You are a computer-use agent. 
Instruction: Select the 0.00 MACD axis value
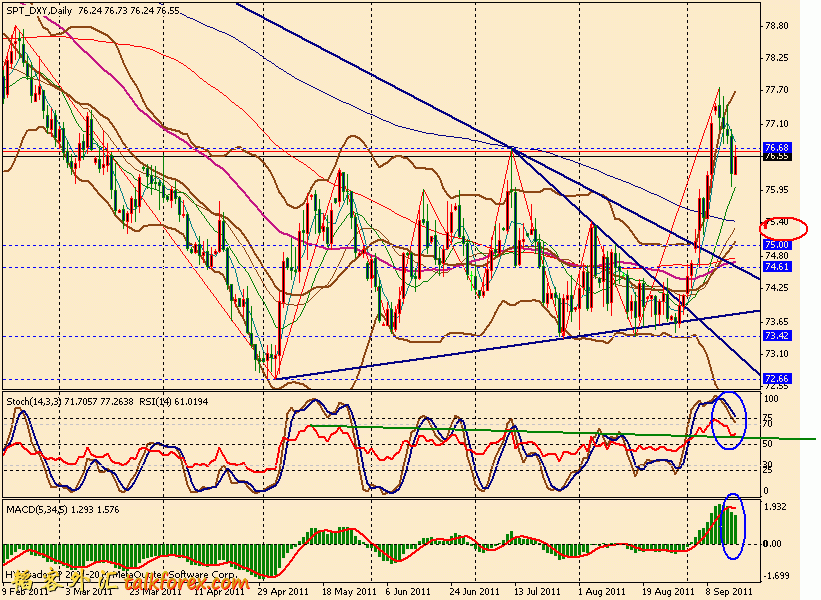pyautogui.click(x=773, y=544)
